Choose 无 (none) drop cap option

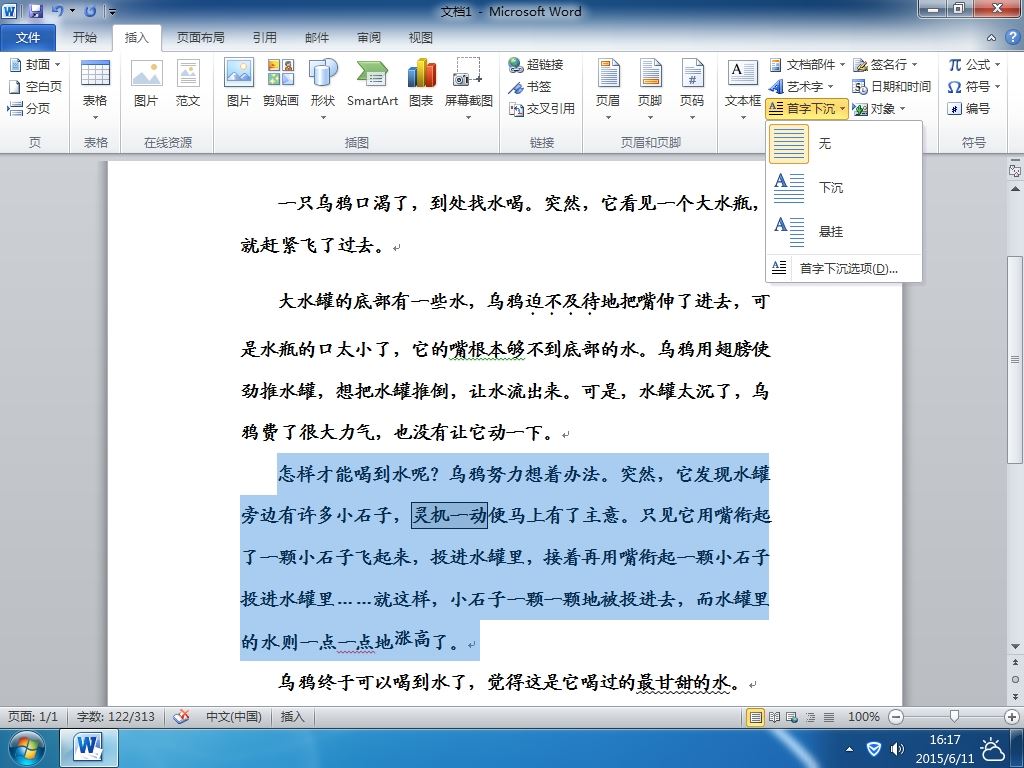coord(844,144)
